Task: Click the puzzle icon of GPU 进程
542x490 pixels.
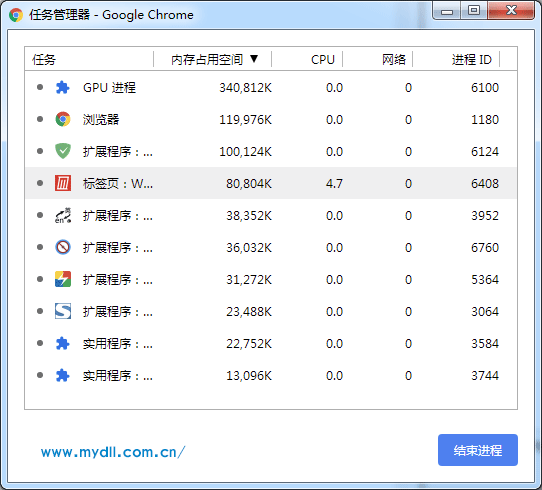Action: point(63,87)
